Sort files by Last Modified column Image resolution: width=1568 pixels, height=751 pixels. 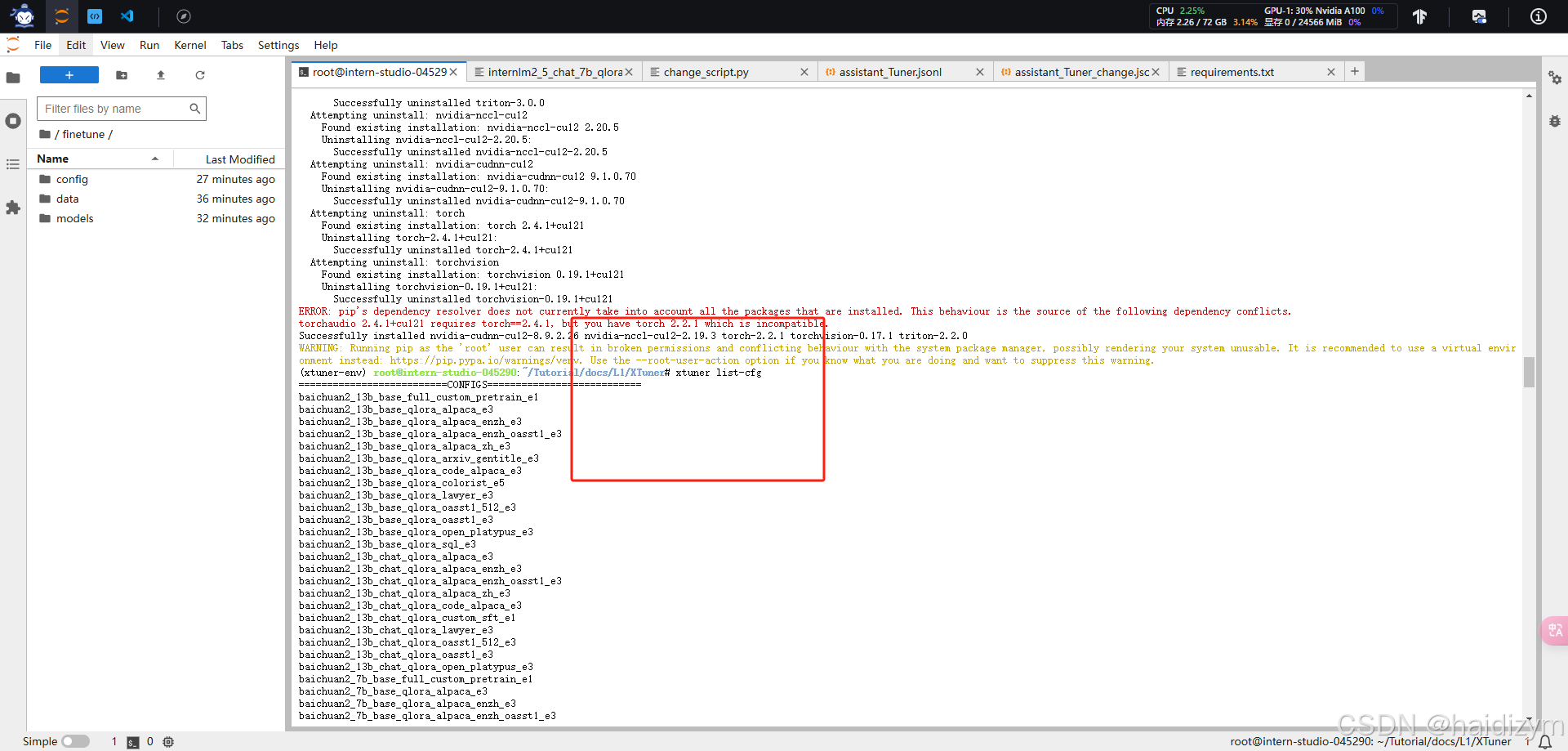point(229,159)
